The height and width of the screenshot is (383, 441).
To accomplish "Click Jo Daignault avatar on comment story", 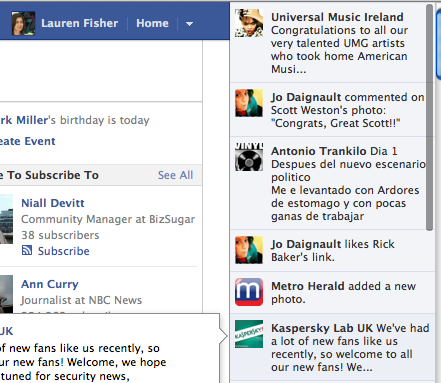I will point(249,103).
